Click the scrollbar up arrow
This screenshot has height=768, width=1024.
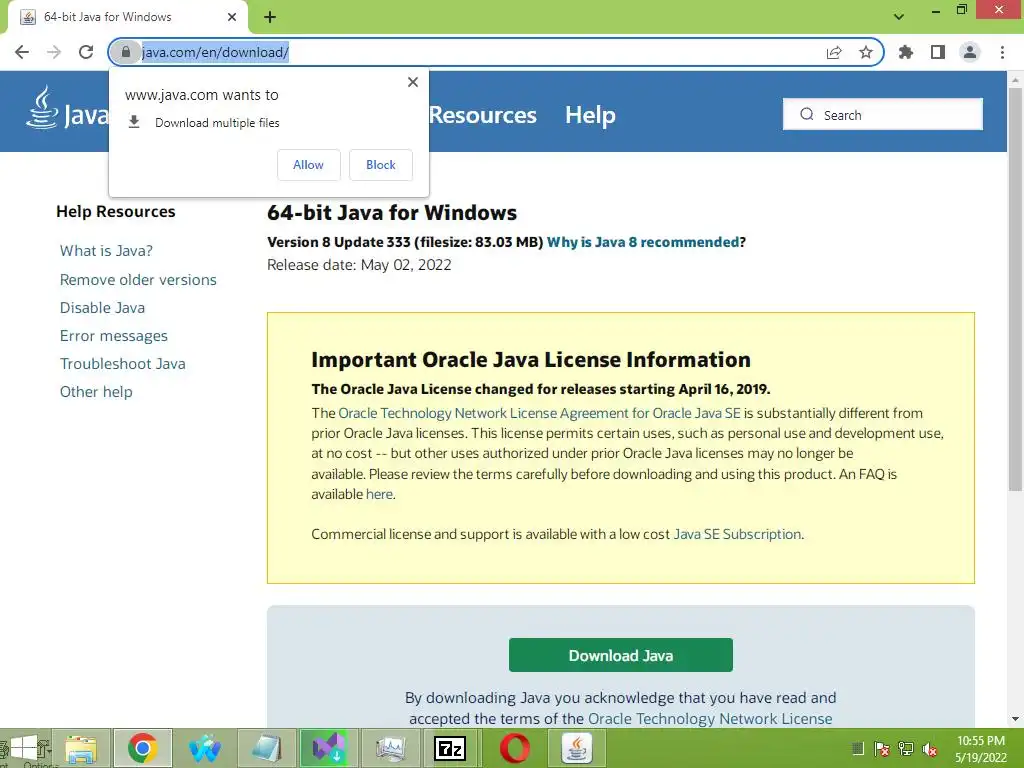[x=1015, y=80]
